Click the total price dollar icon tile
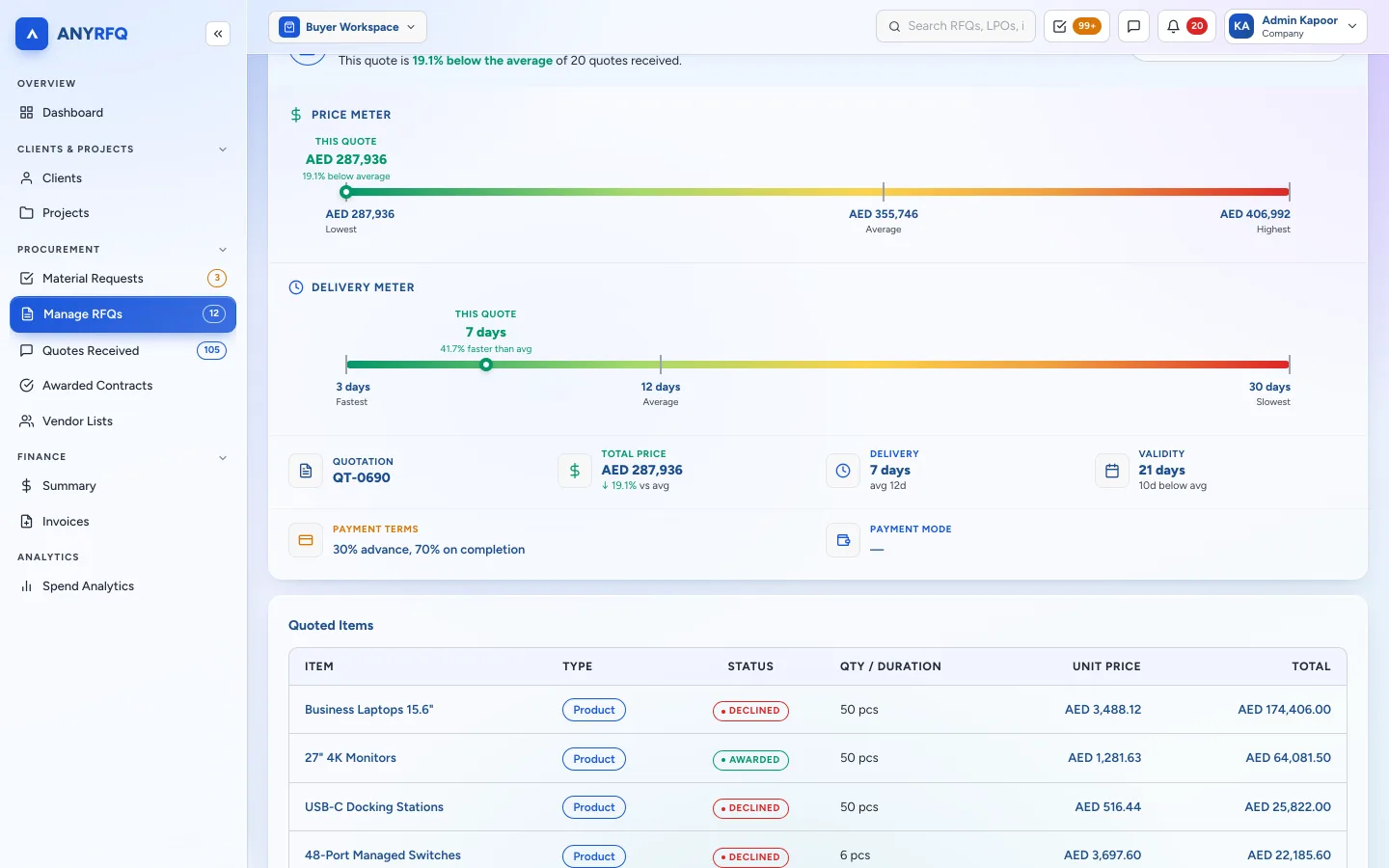Image resolution: width=1389 pixels, height=868 pixels. [x=575, y=471]
